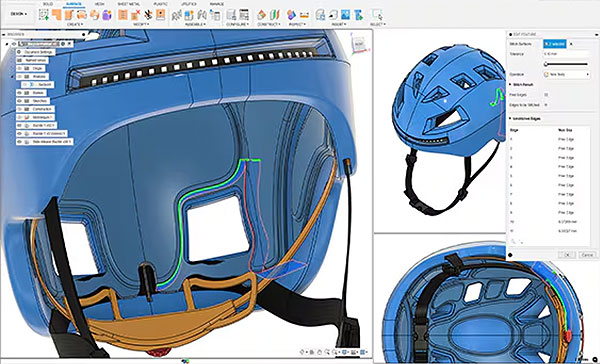Screen dimensions: 600x364
Task: Select the surface Loft tool icon
Action: (x=94, y=15)
